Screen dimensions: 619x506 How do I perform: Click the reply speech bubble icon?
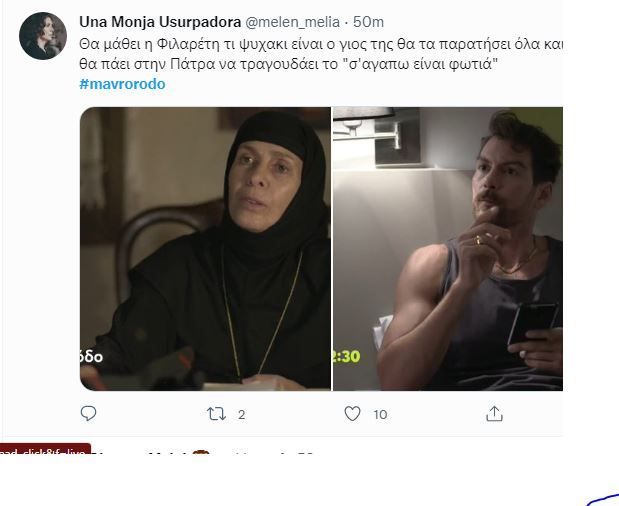[88, 413]
